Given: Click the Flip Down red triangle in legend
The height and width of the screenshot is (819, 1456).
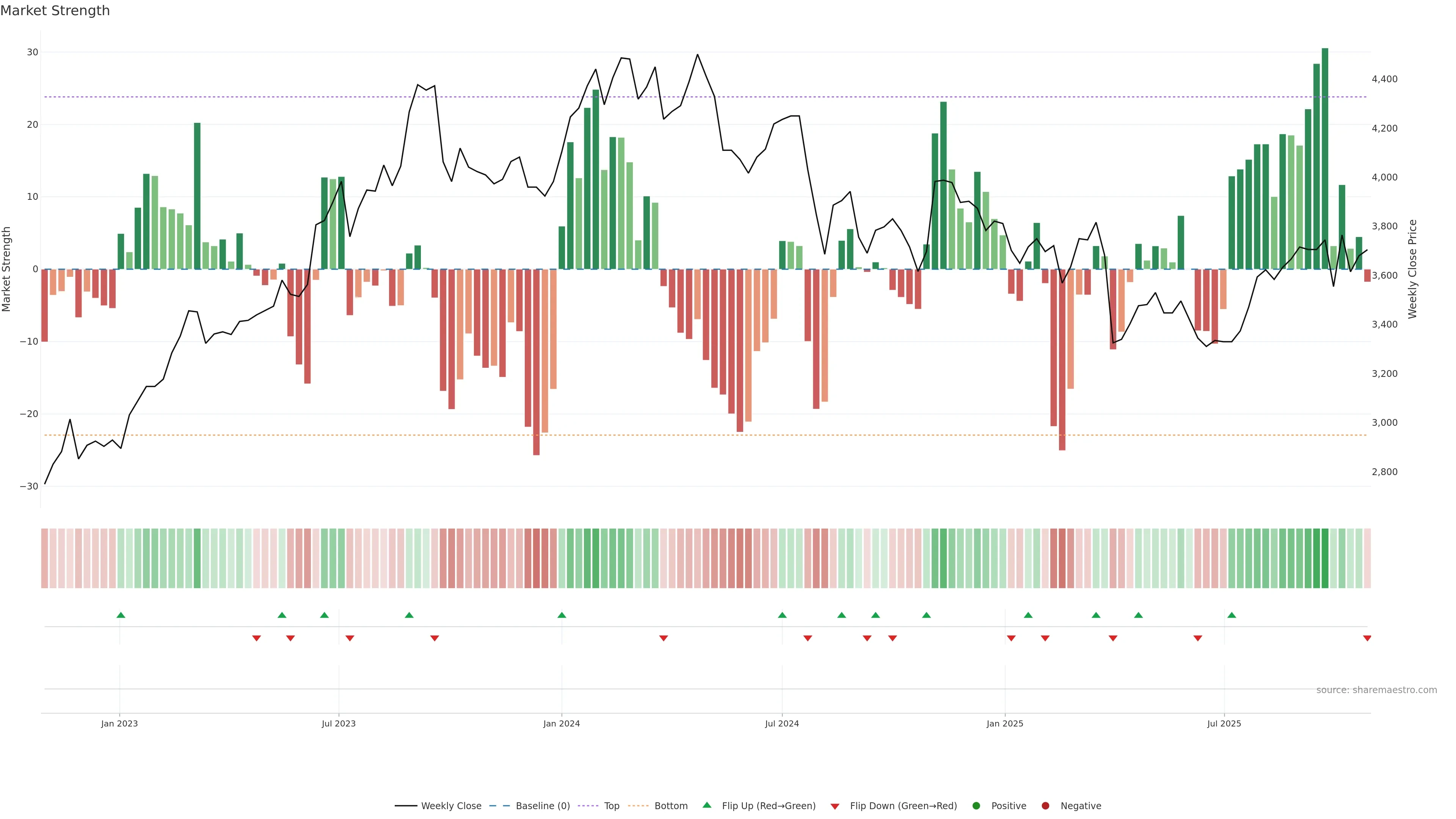Looking at the screenshot, I should (x=835, y=806).
